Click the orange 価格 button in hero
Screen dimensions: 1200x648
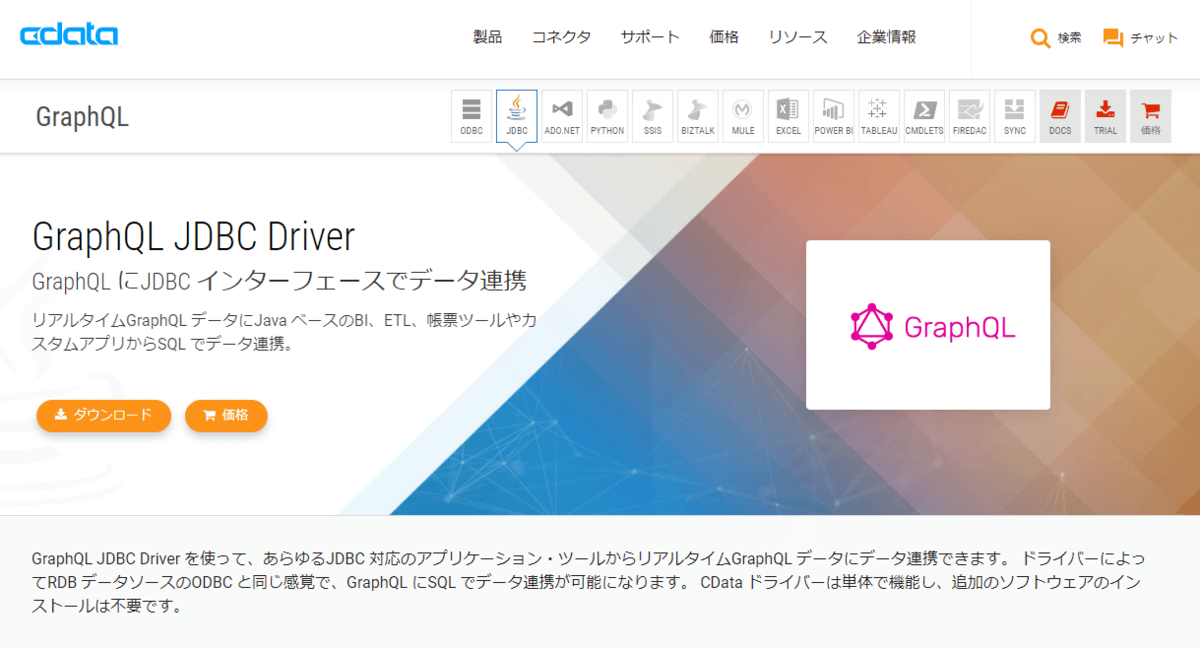pos(226,415)
